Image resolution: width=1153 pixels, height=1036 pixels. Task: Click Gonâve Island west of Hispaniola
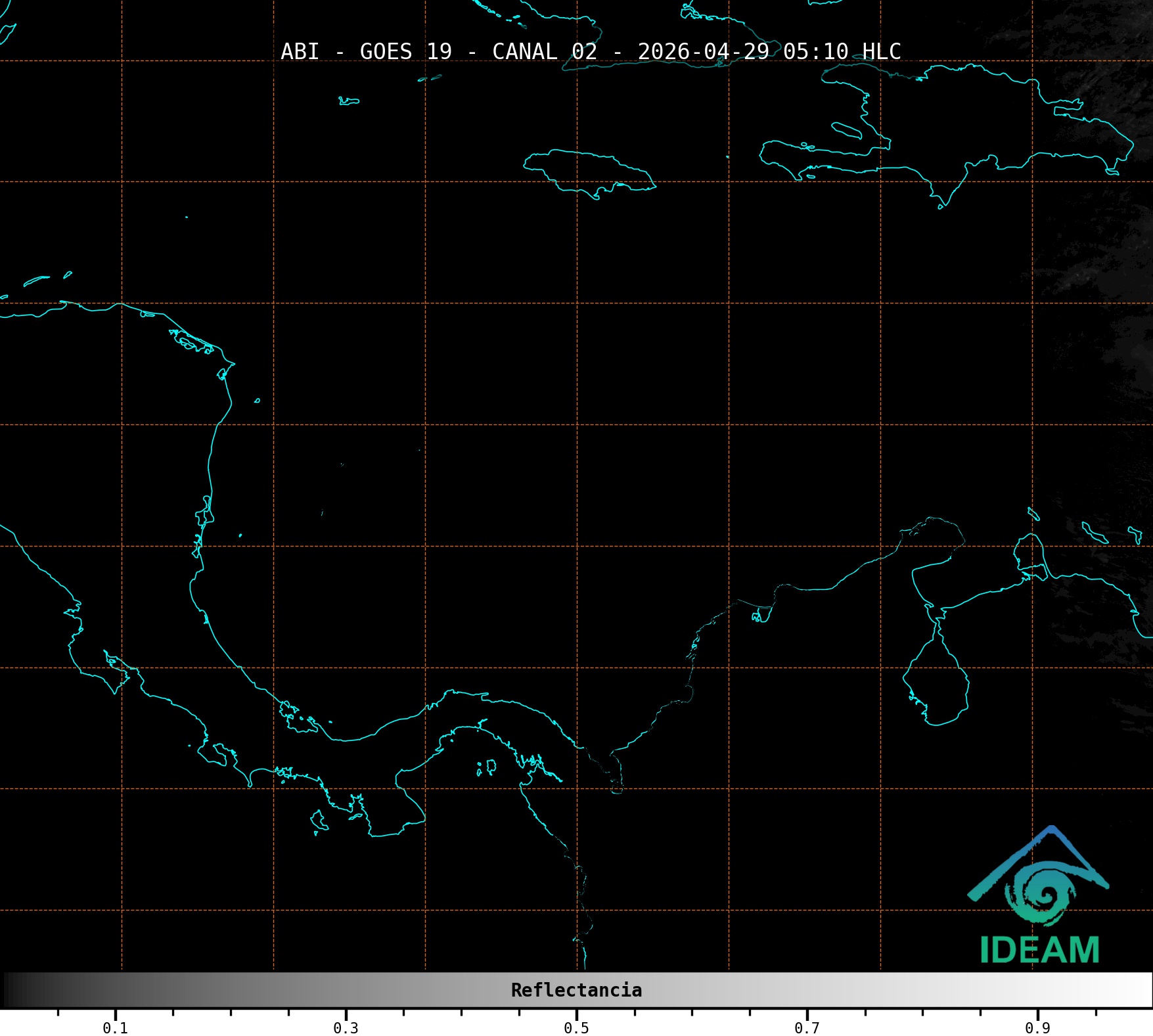(847, 130)
